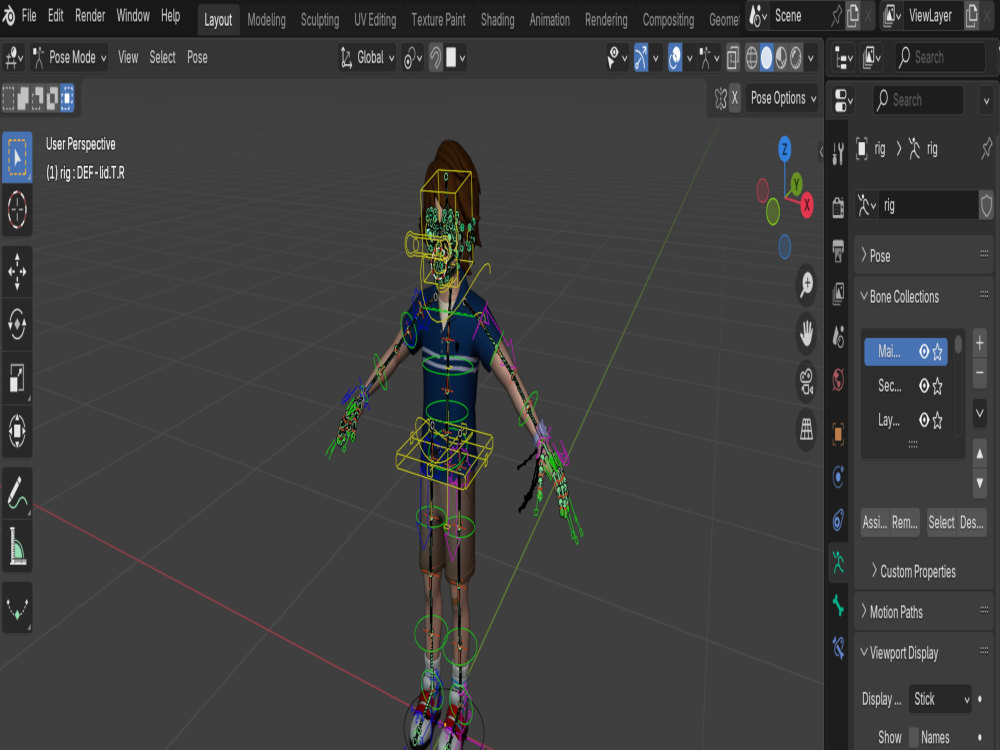The image size is (1000, 750).
Task: Open the Output properties tab
Action: 839,249
